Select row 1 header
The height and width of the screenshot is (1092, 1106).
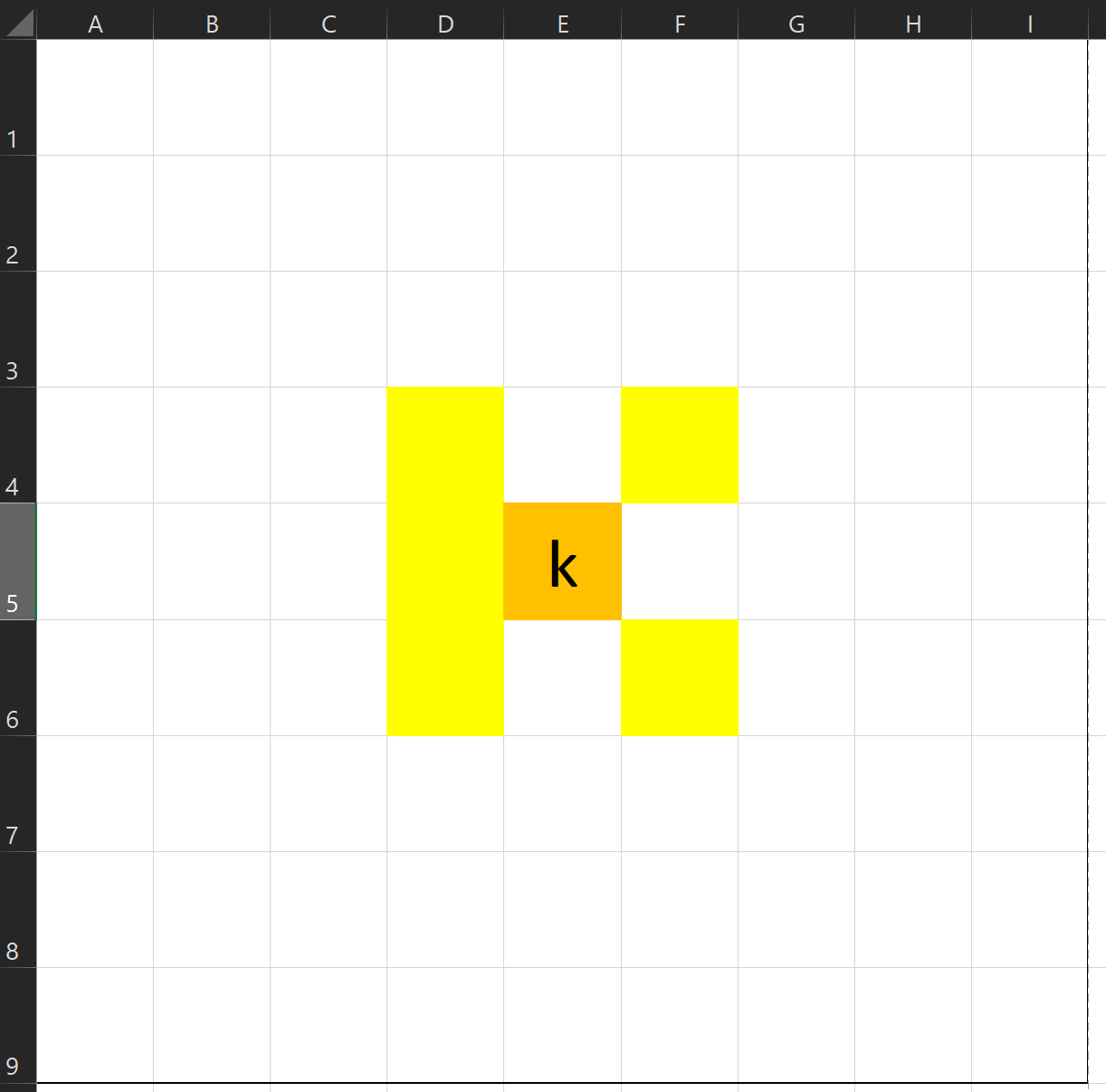coord(18,97)
